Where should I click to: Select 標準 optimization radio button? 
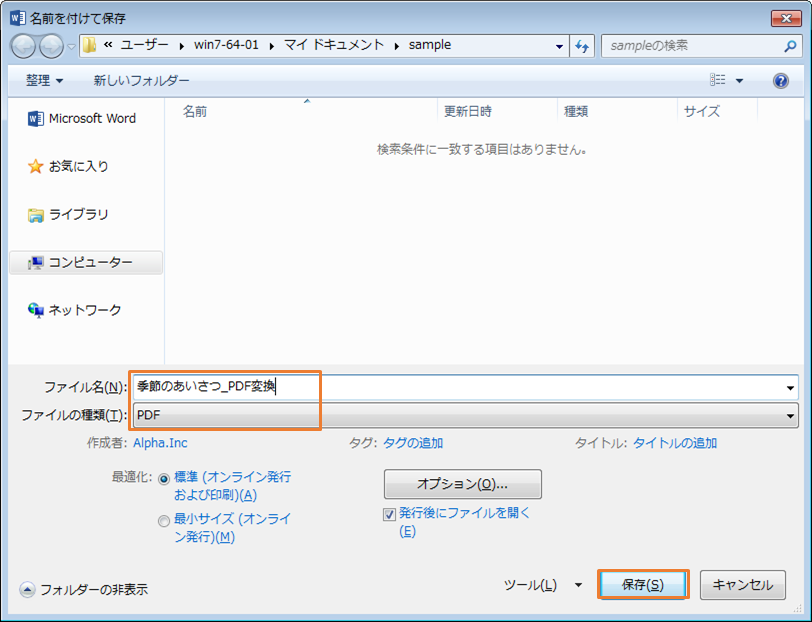(x=164, y=479)
